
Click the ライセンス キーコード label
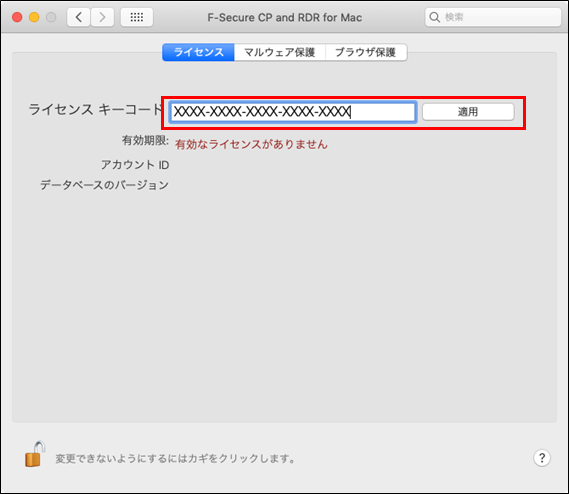point(95,109)
